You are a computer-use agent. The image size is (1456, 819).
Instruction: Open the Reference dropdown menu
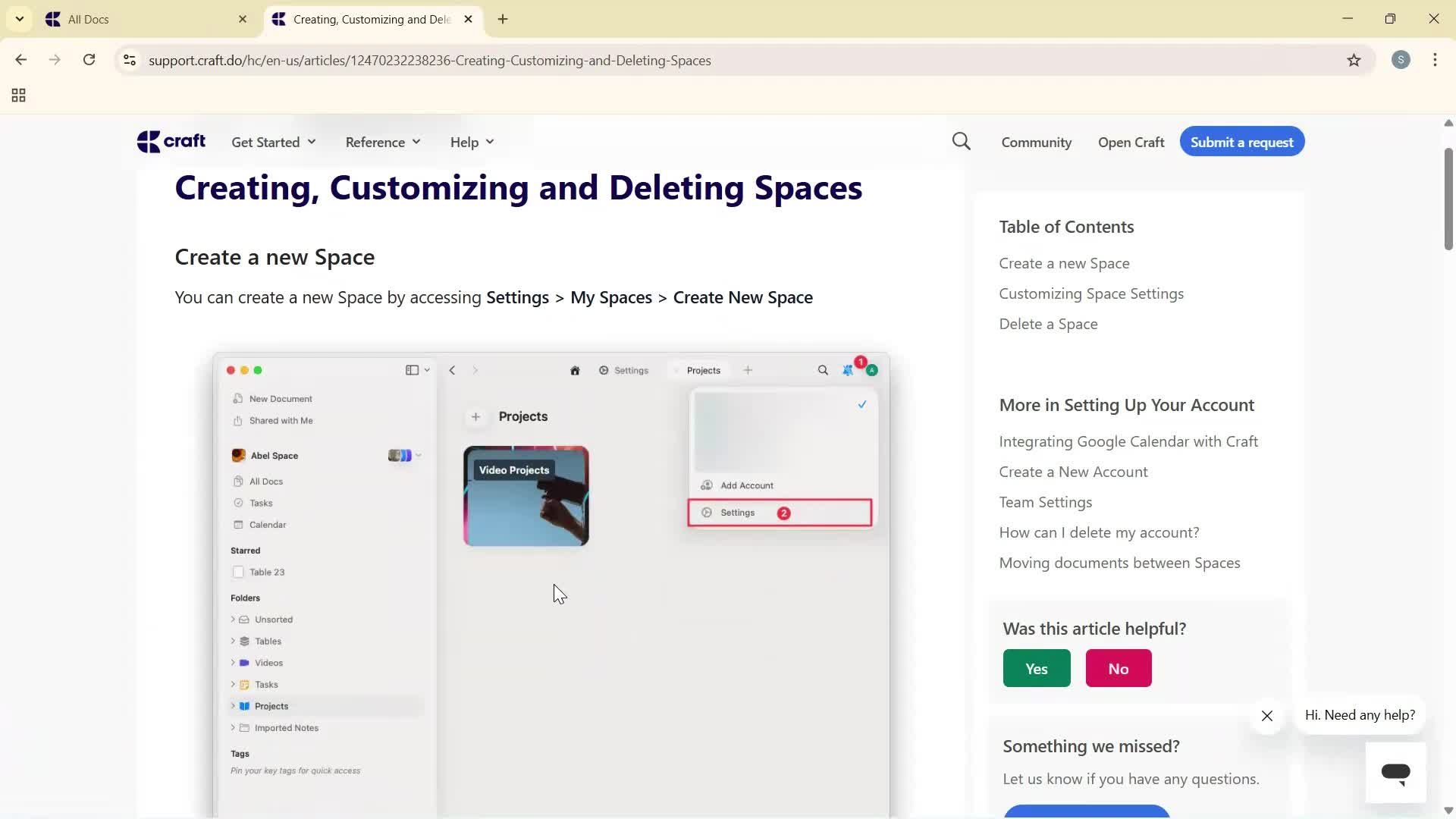tap(382, 142)
